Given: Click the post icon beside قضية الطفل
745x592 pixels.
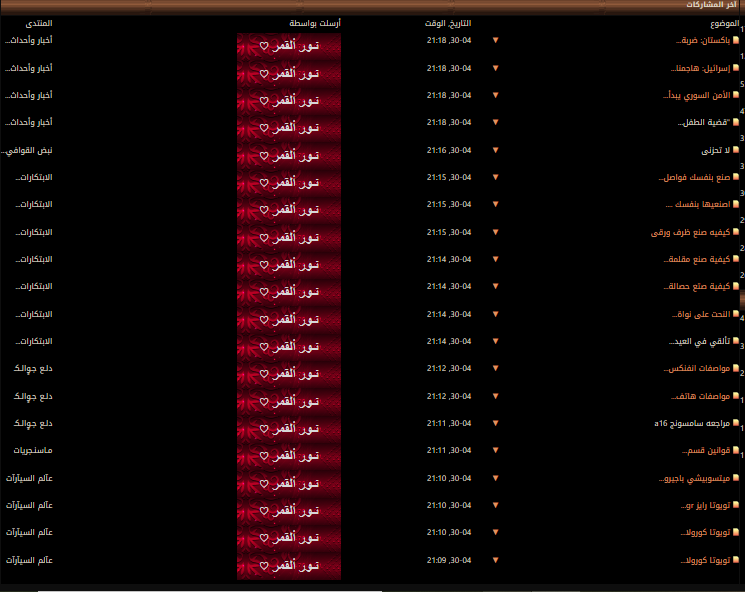Looking at the screenshot, I should tap(736, 122).
